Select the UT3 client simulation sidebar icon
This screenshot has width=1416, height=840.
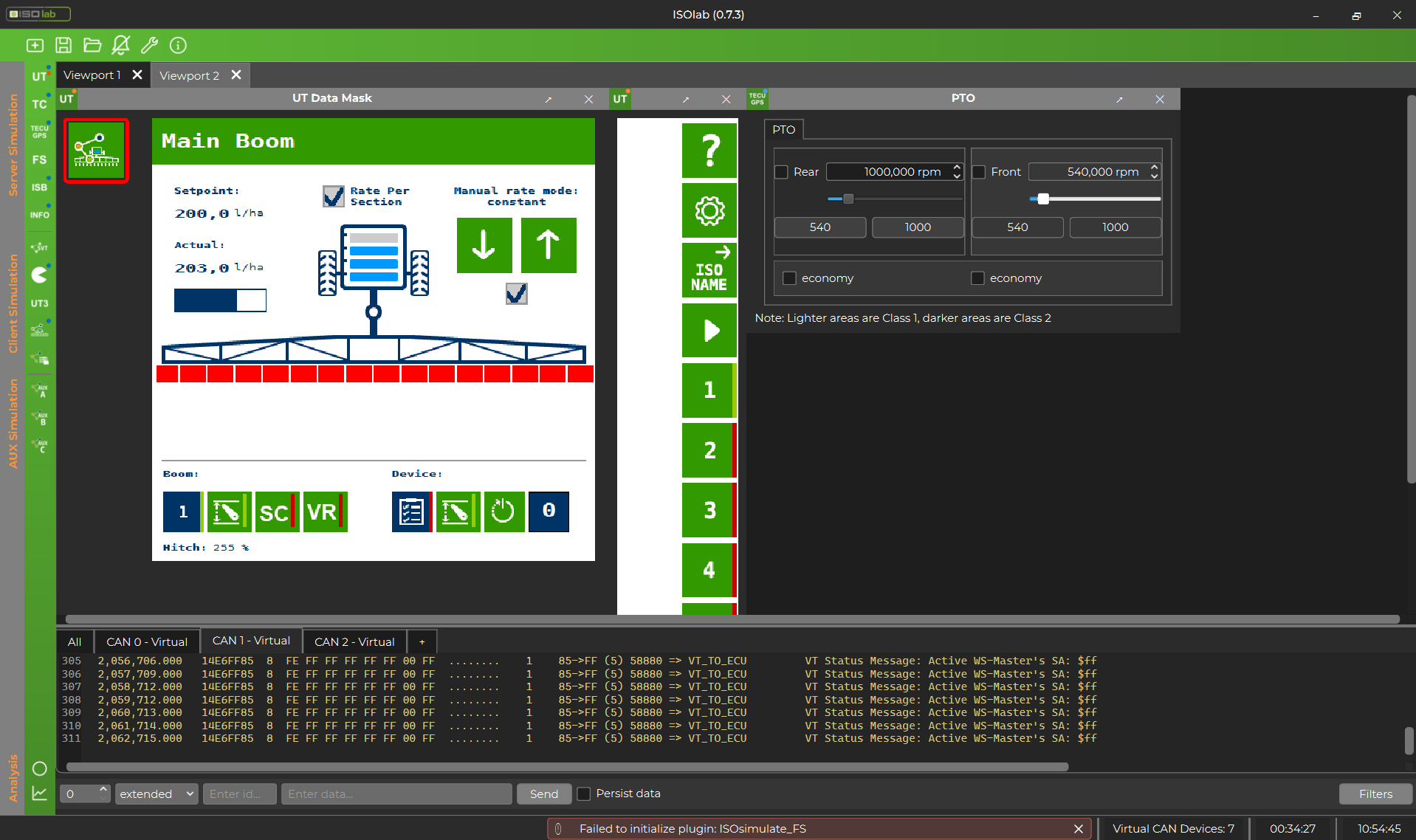(x=40, y=303)
